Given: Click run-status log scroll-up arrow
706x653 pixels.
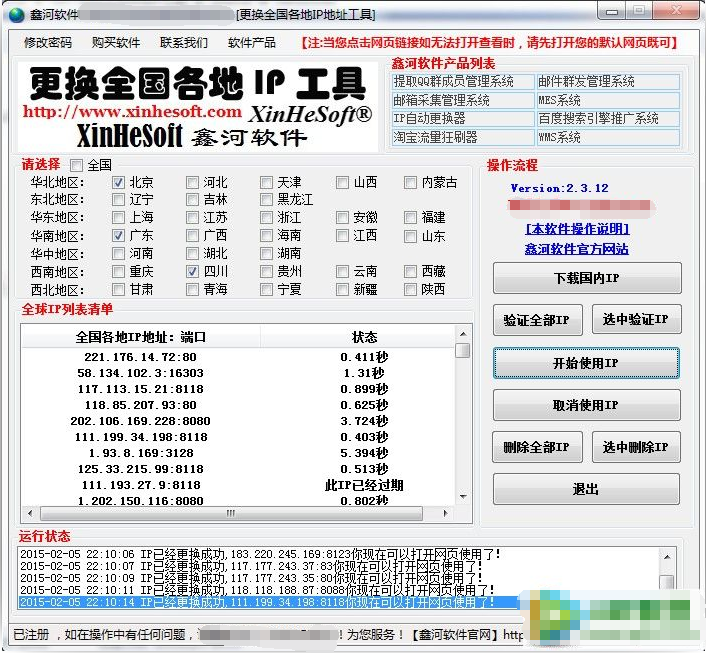Looking at the screenshot, I should (x=667, y=557).
